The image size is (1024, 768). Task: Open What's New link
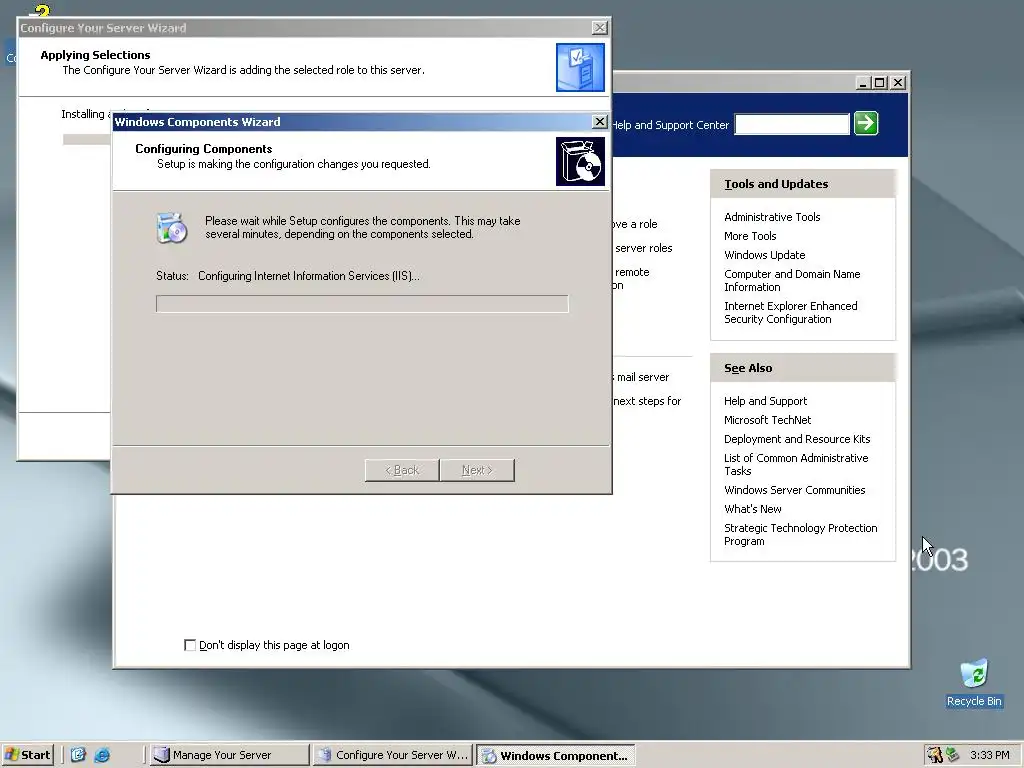752,509
